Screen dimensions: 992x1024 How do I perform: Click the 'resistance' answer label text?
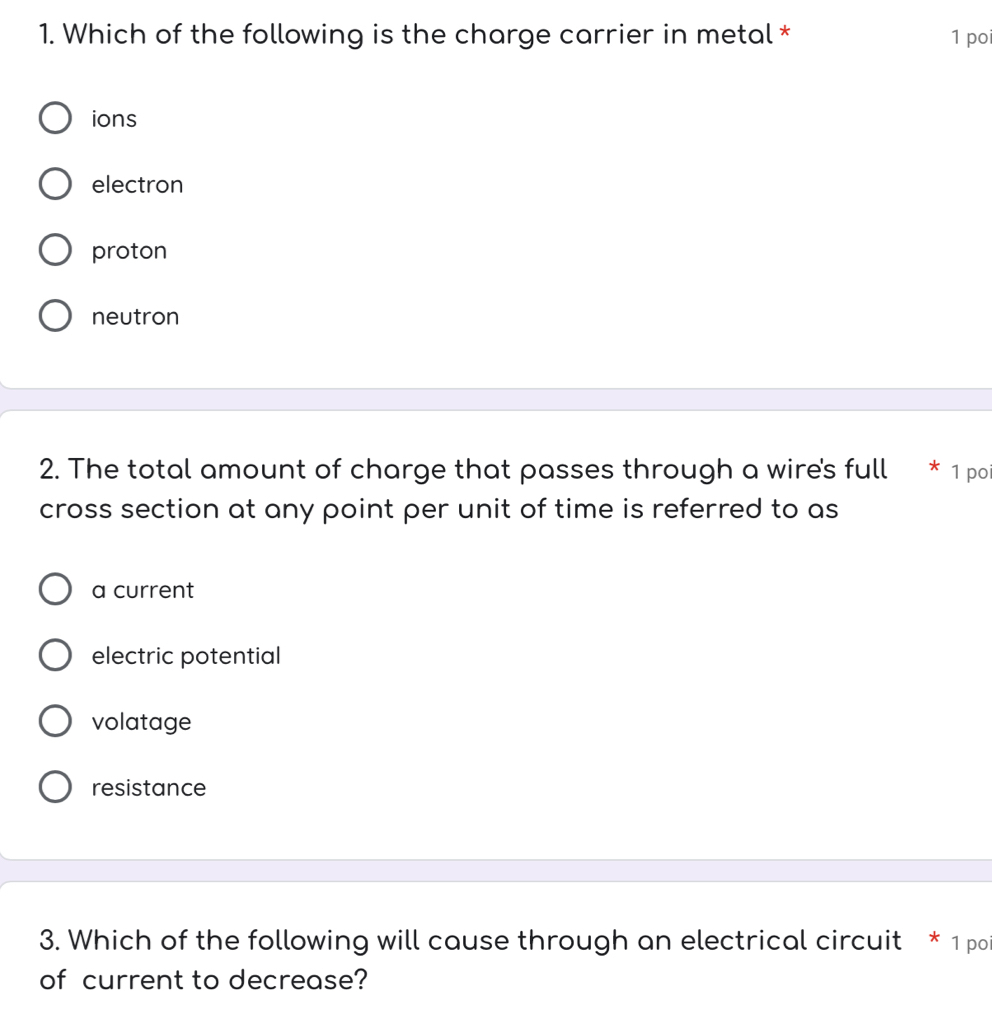tap(148, 788)
